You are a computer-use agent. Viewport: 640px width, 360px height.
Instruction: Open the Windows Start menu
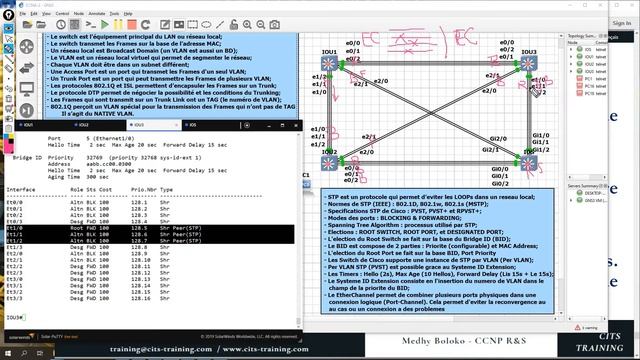point(8,353)
